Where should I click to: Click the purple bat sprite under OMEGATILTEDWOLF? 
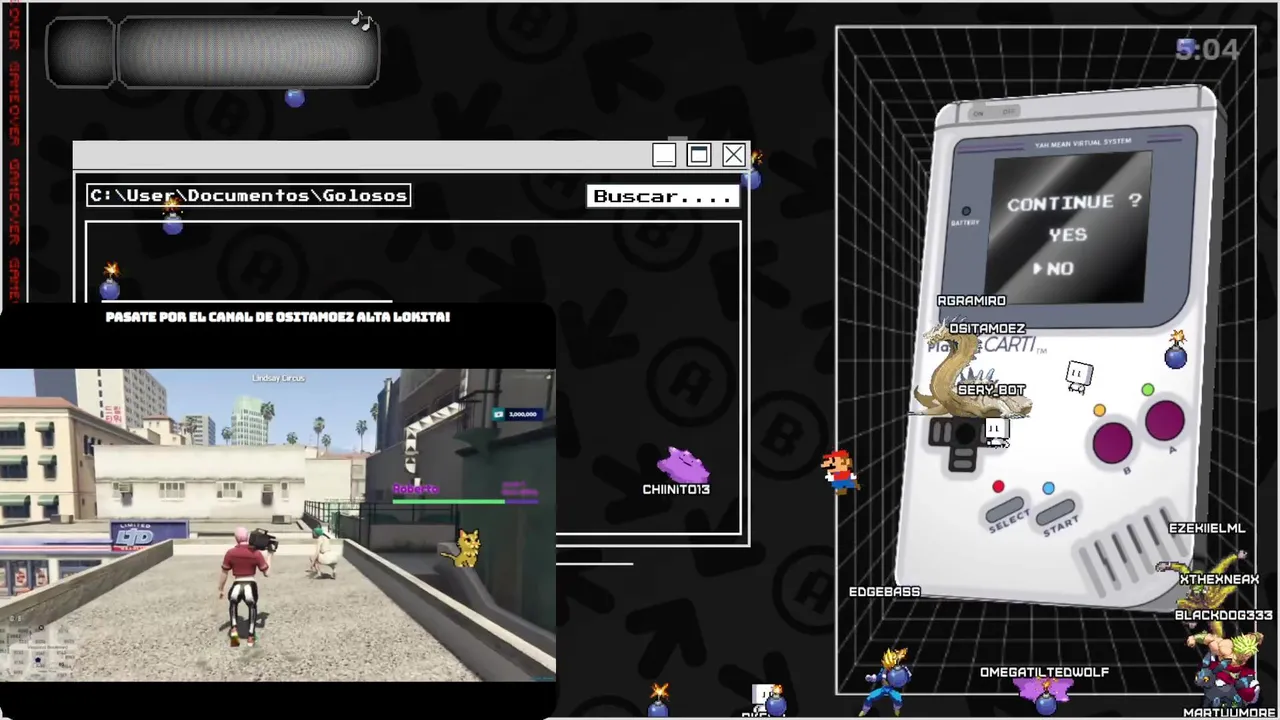[x=1045, y=692]
